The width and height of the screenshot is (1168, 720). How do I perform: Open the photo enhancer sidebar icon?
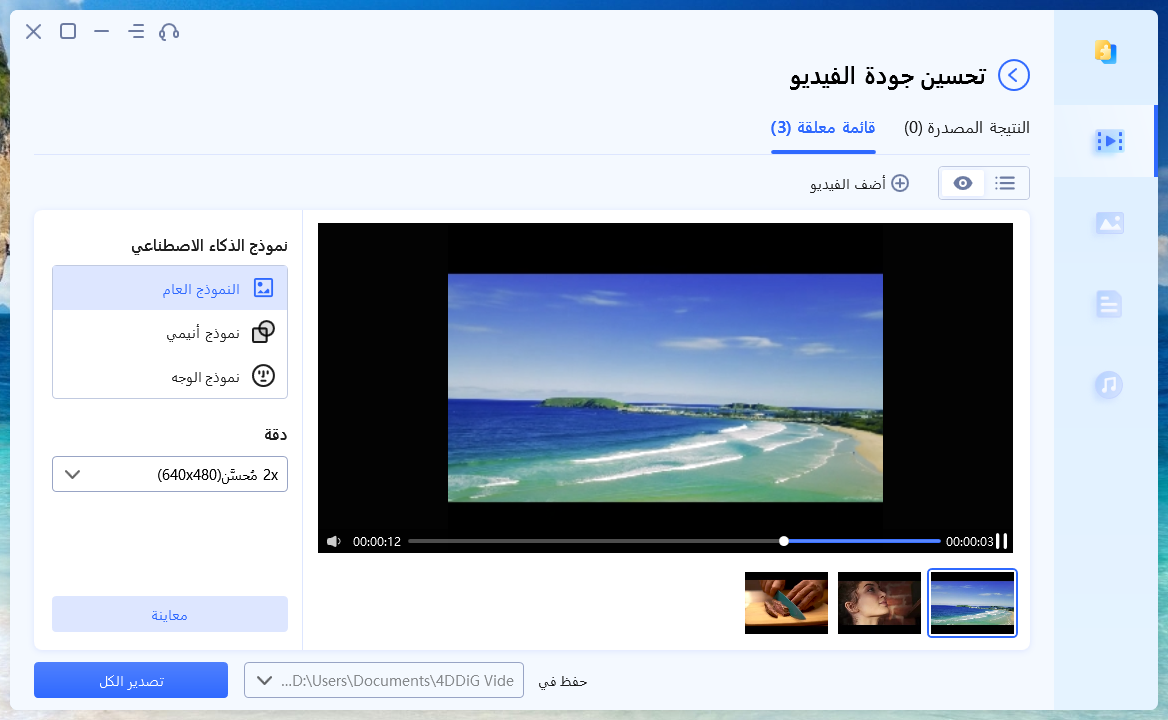pos(1109,224)
